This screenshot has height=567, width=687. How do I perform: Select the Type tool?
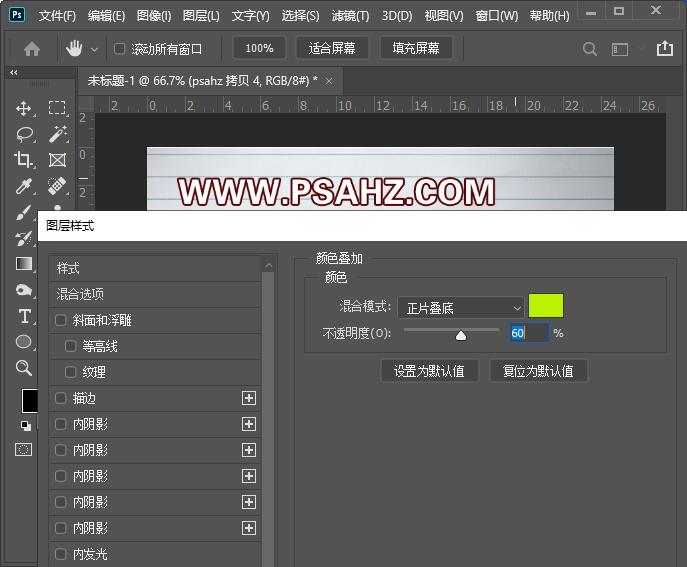point(24,316)
